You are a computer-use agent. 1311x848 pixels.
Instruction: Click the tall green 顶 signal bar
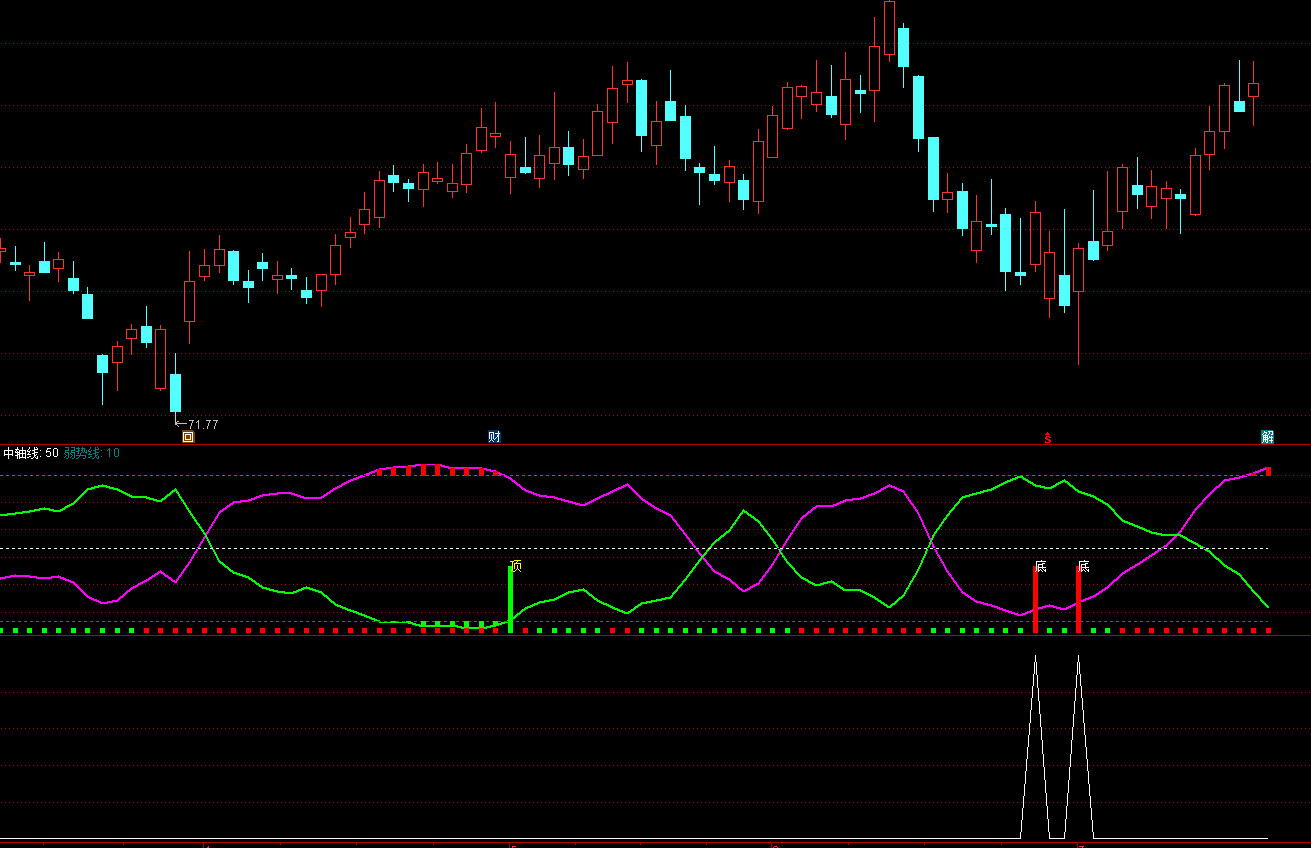[x=511, y=599]
